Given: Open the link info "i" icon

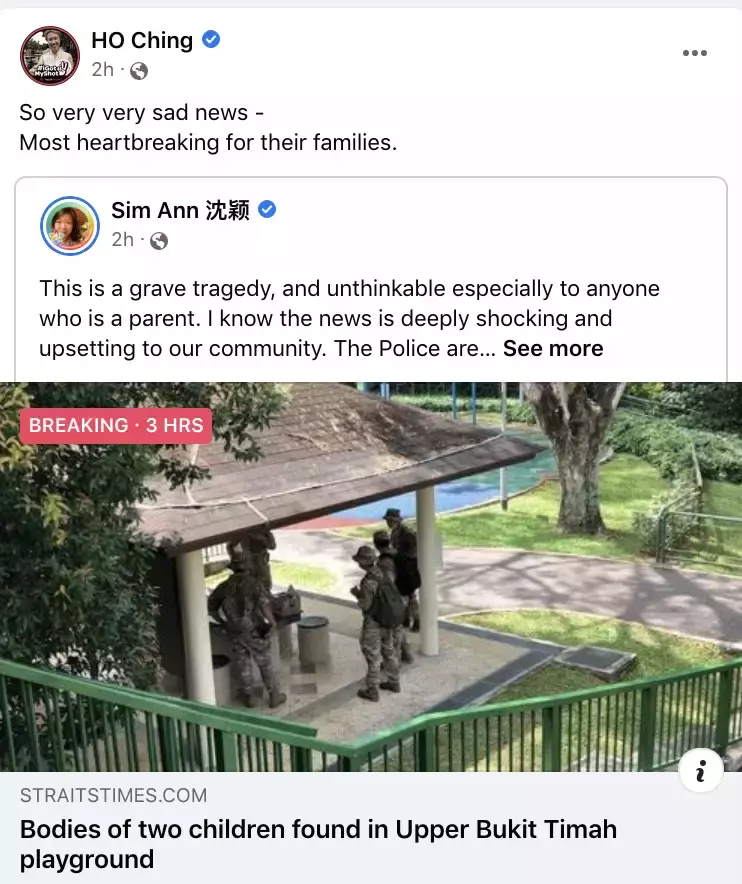Looking at the screenshot, I should pos(701,770).
